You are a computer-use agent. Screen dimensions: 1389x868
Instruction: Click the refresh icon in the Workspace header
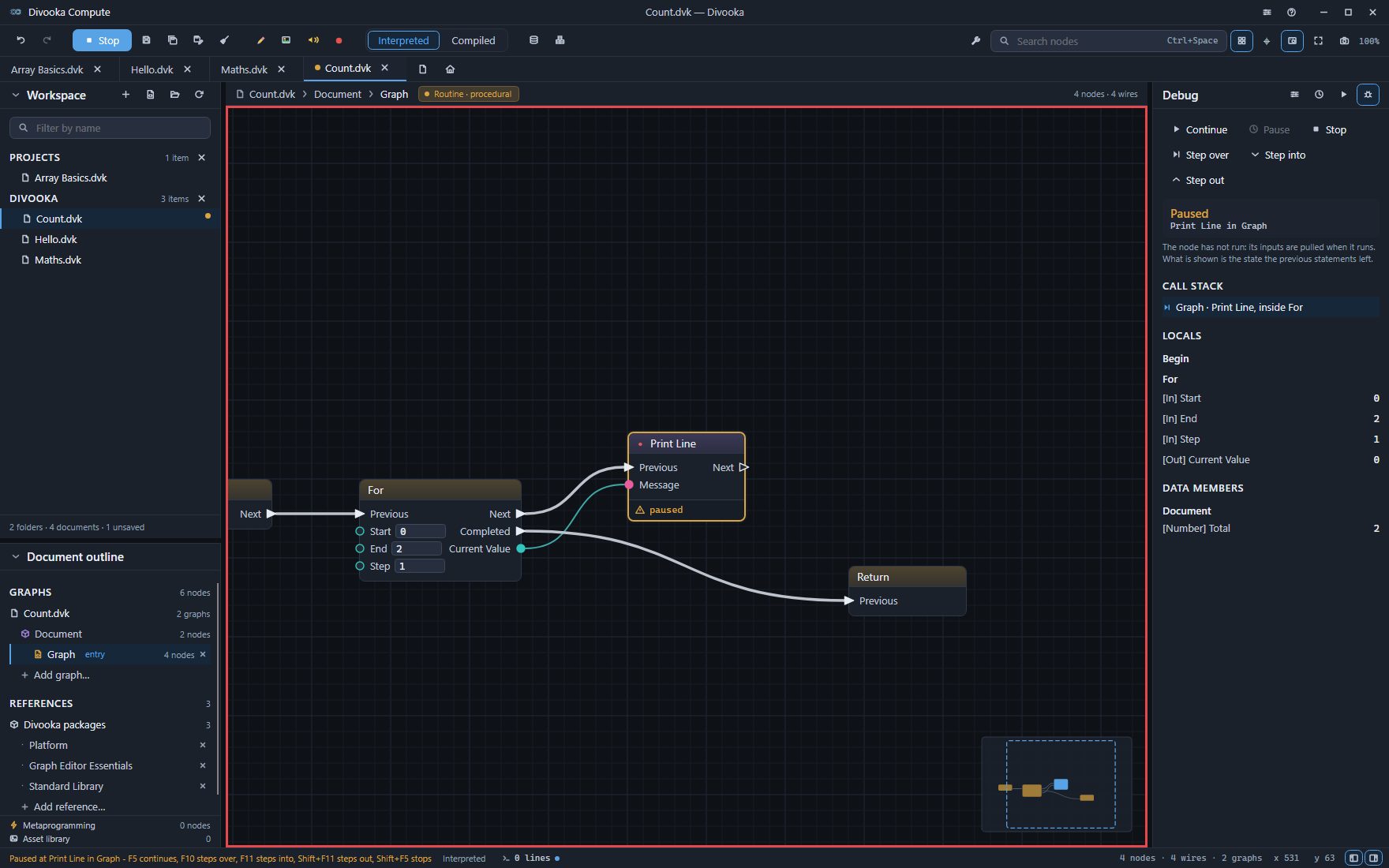click(200, 95)
